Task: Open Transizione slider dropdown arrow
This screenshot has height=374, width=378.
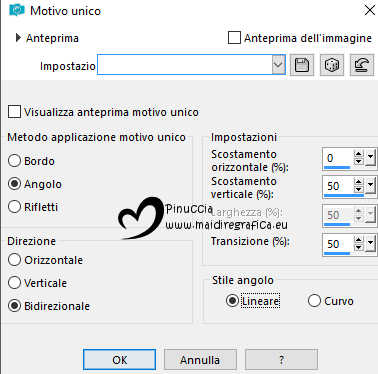Action: click(x=371, y=244)
